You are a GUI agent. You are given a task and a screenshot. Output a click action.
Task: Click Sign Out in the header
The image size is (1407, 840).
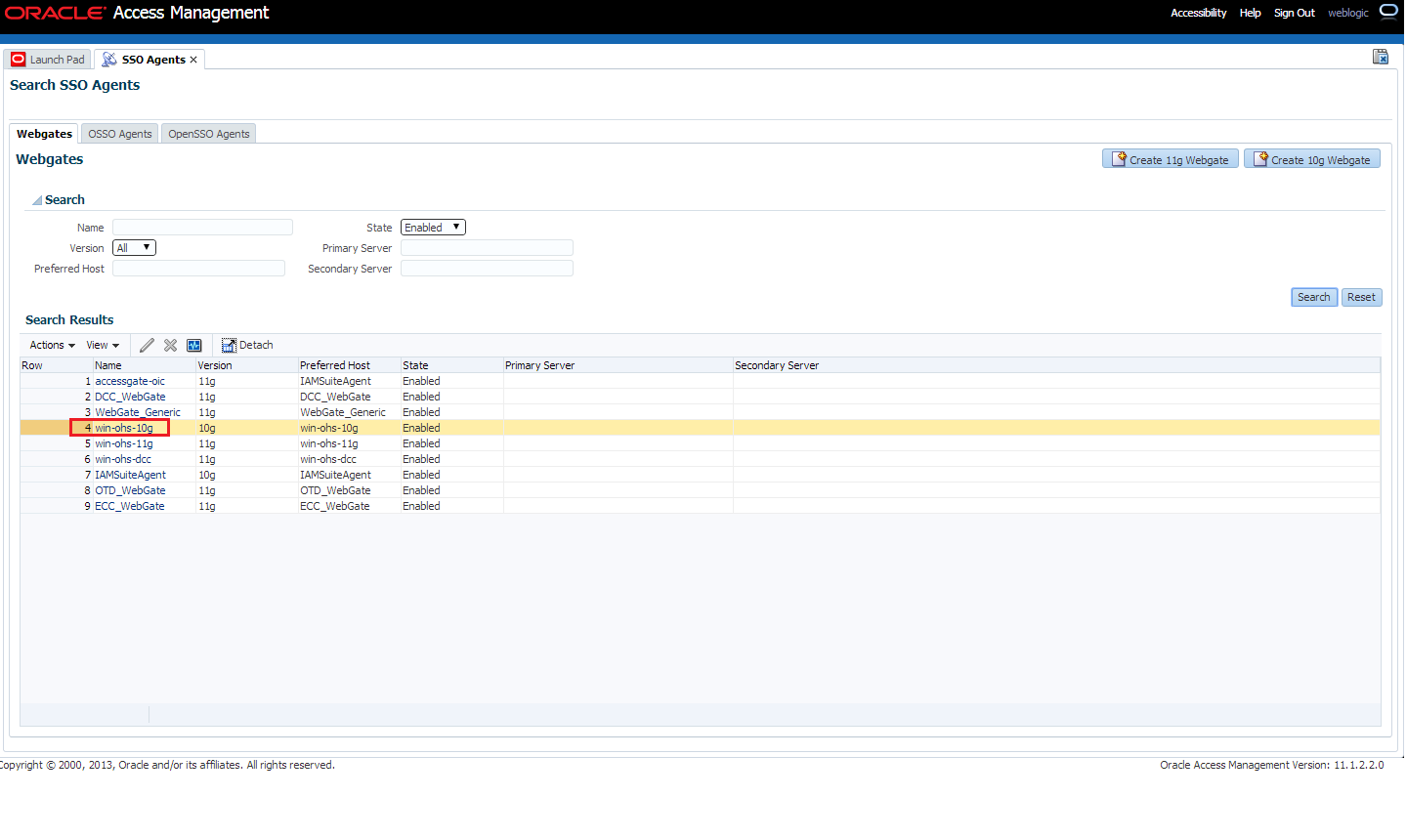click(1295, 13)
